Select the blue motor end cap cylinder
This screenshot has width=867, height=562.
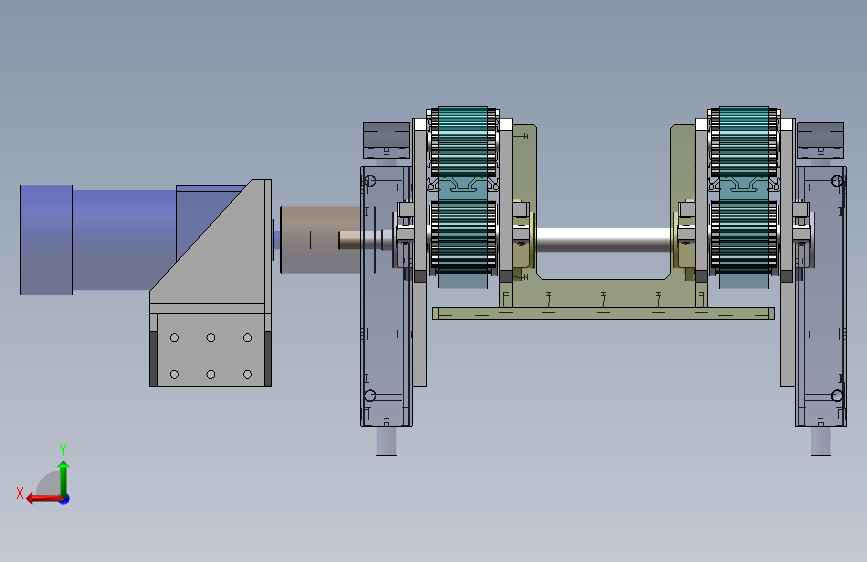pyautogui.click(x=46, y=240)
